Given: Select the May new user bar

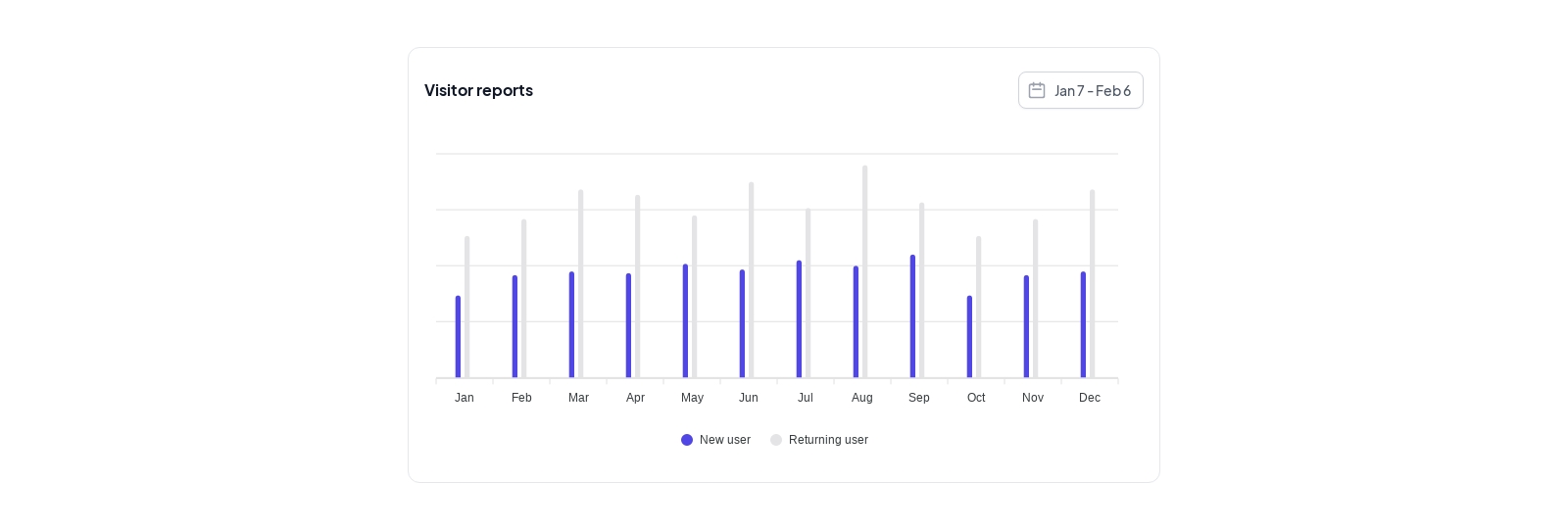Looking at the screenshot, I should tap(685, 321).
